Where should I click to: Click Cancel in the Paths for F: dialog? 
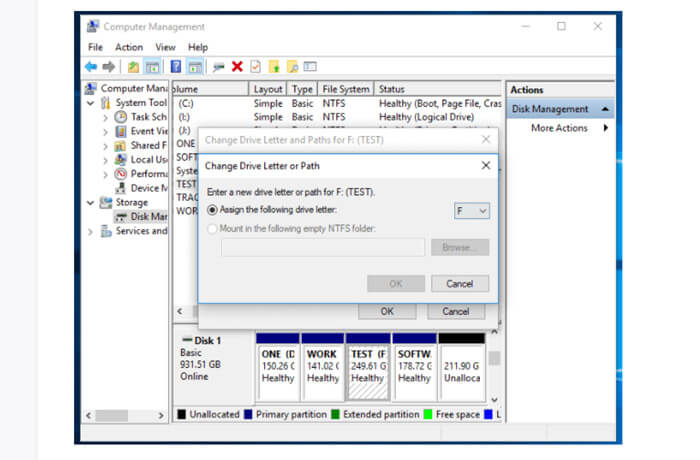(x=456, y=311)
